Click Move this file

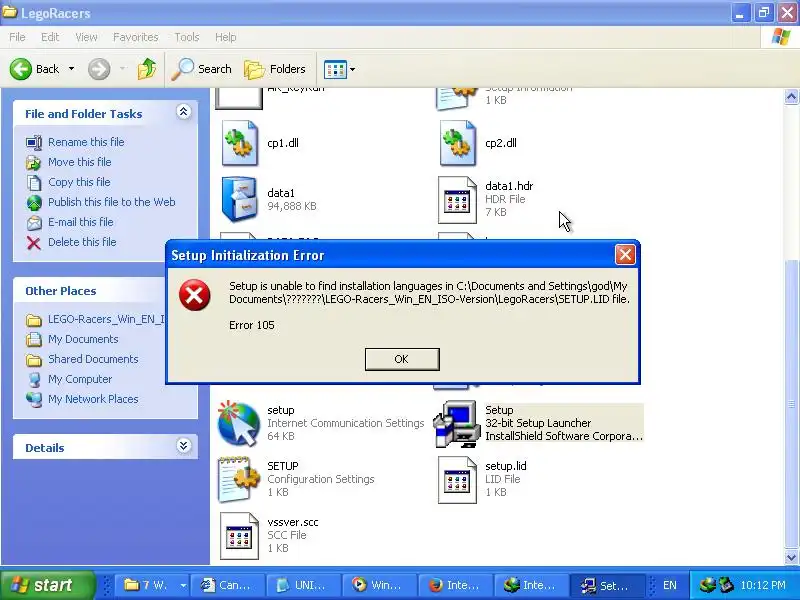coord(80,162)
